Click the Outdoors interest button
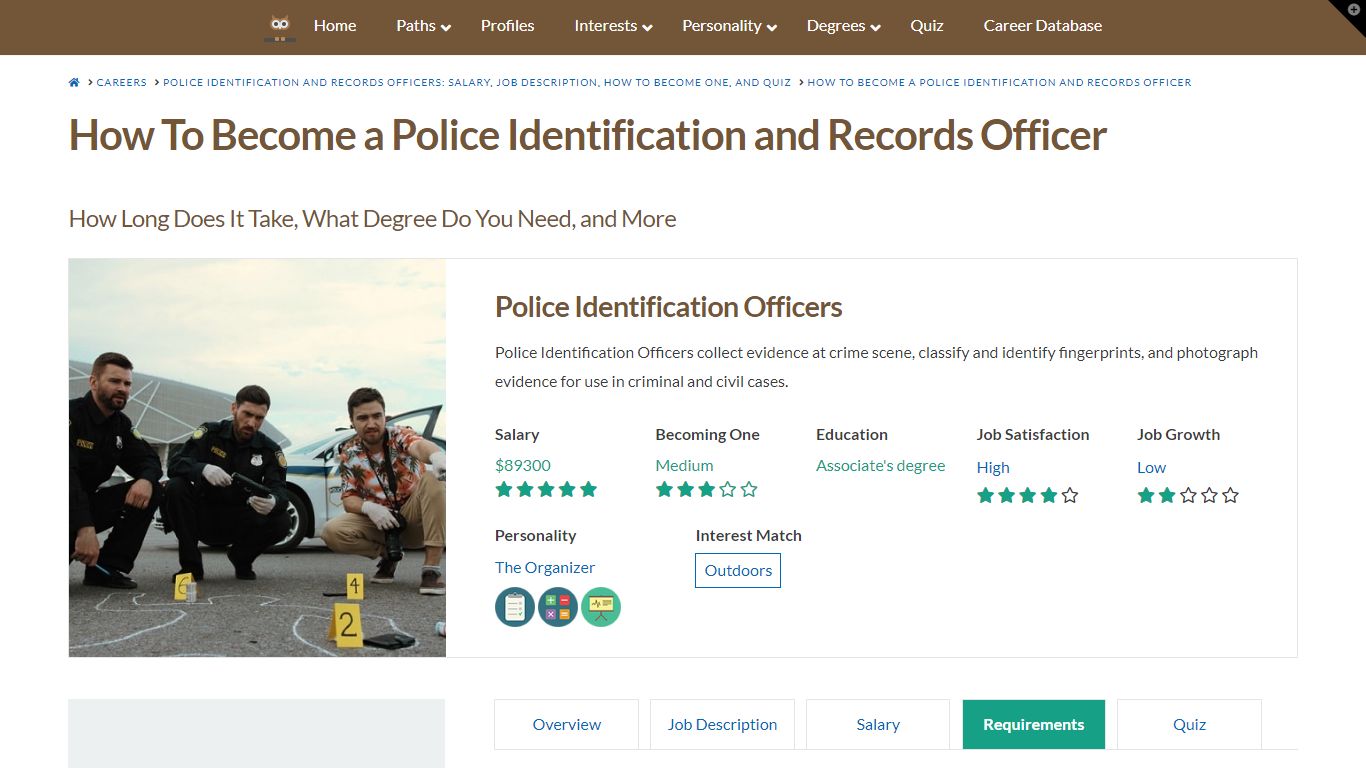 [x=738, y=570]
